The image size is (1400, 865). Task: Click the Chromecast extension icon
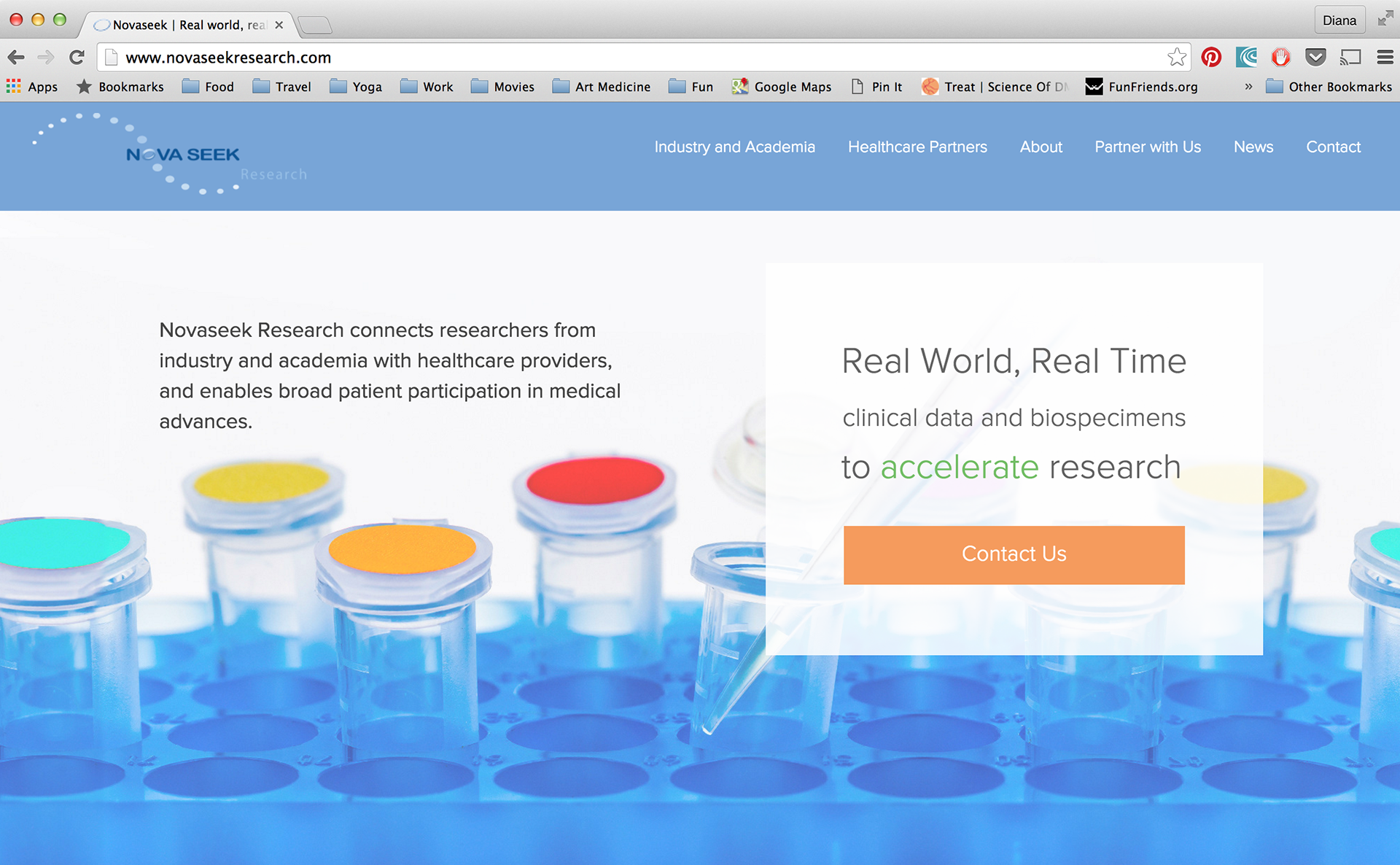[1350, 57]
